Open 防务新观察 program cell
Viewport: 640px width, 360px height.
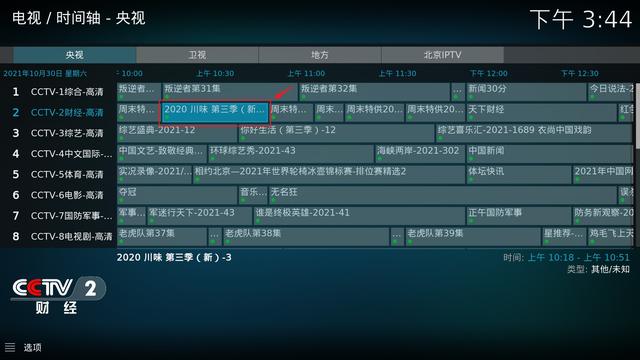[603, 216]
